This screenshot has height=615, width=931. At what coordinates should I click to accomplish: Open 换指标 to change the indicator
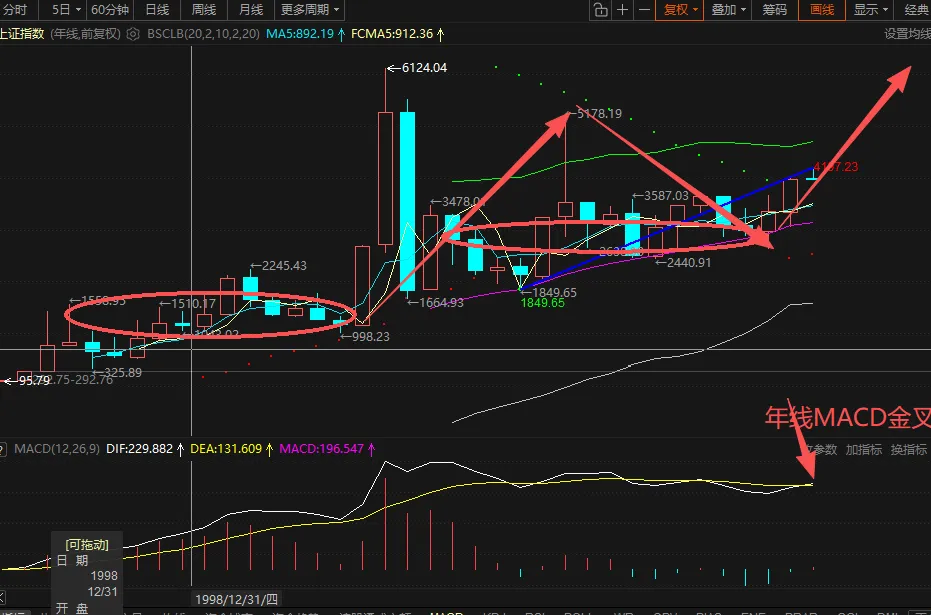[x=908, y=450]
